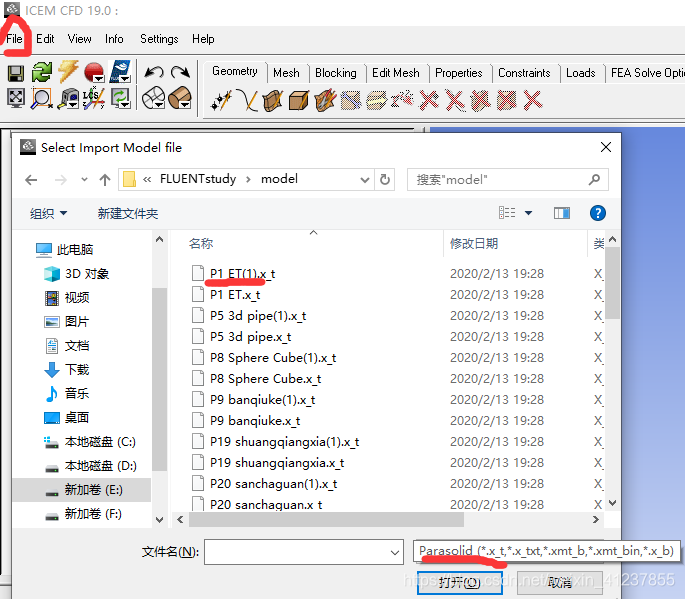The height and width of the screenshot is (599, 685).
Task: Select the Create/Modify Curve tool
Action: pyautogui.click(x=247, y=100)
